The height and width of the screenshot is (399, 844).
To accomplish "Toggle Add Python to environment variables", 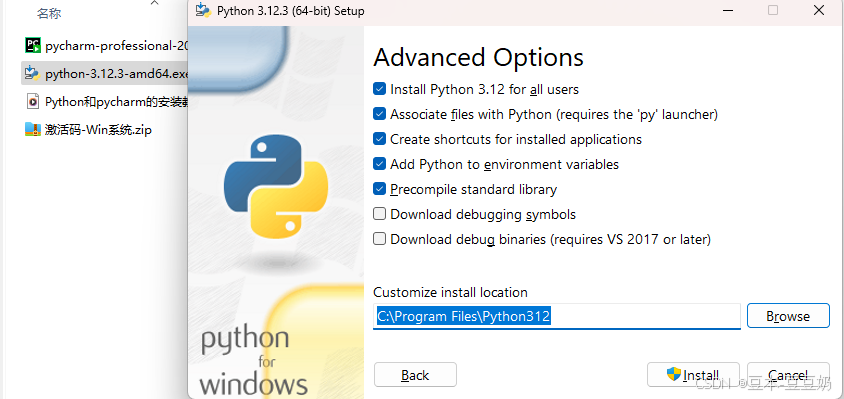I will click(379, 164).
